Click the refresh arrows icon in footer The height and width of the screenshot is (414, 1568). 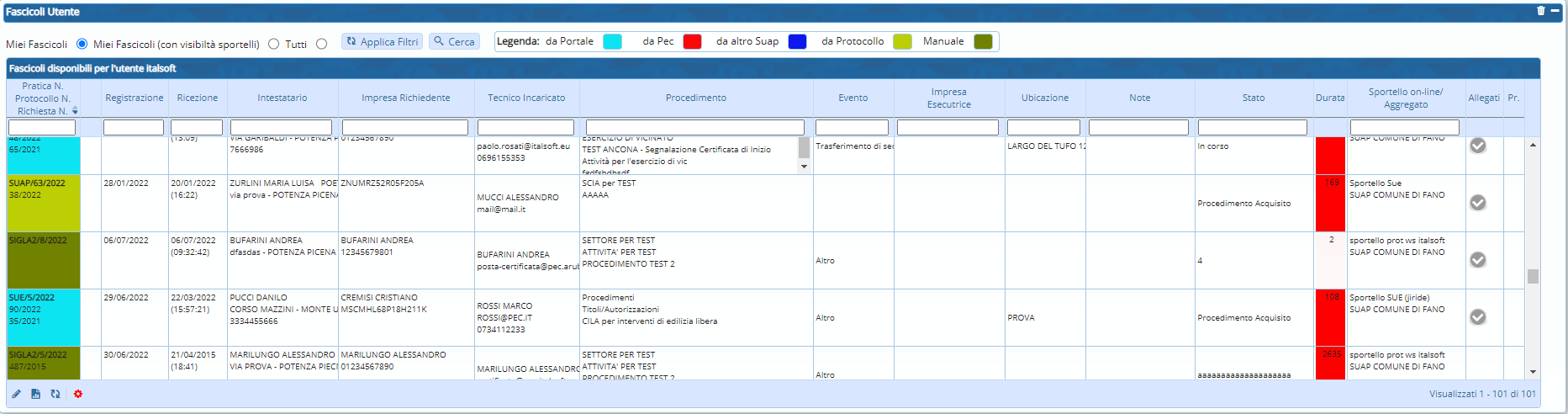(55, 394)
